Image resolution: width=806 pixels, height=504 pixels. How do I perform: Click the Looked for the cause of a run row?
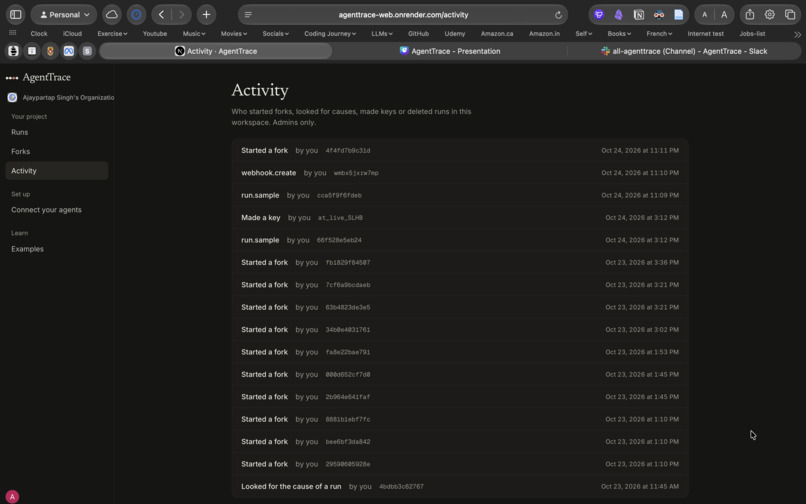[460, 487]
